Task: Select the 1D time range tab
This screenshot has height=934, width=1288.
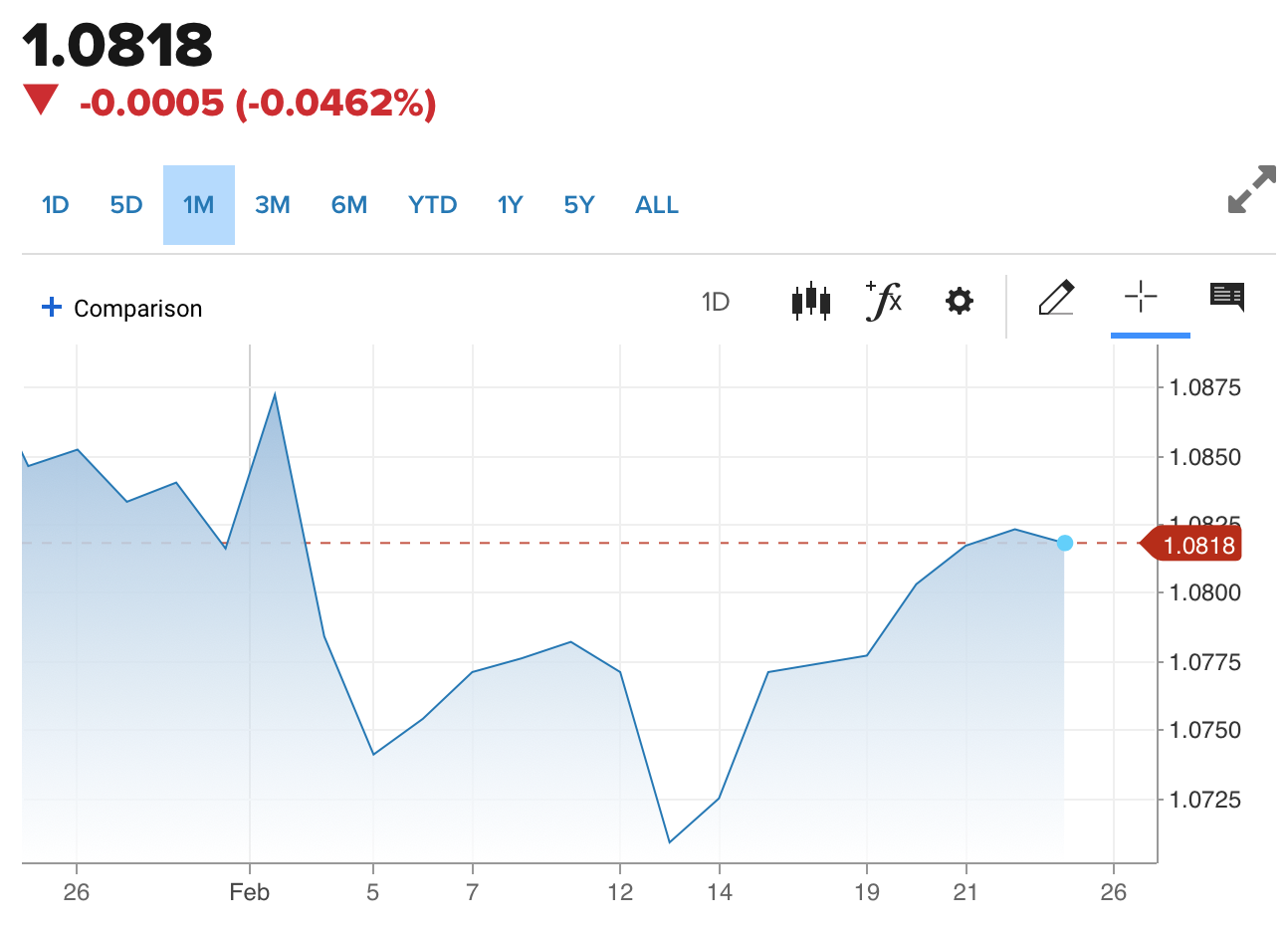Action: (x=56, y=205)
